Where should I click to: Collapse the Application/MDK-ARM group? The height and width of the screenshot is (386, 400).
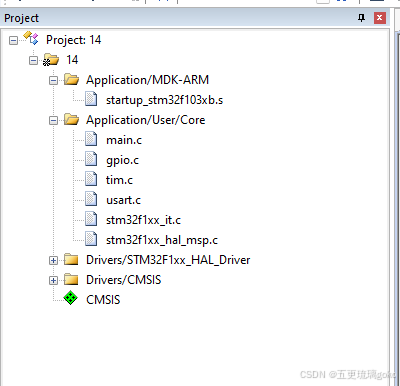[x=53, y=81]
